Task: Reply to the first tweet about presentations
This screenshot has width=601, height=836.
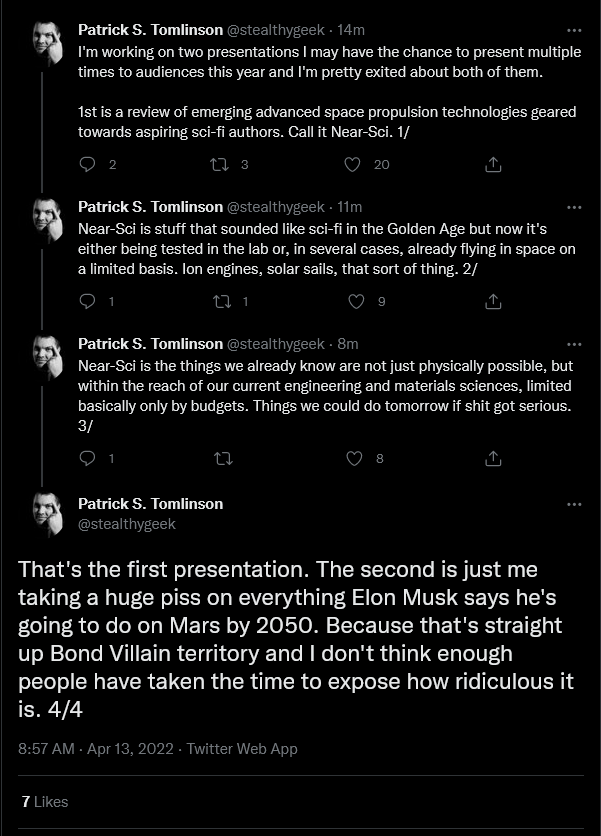Action: coord(87,164)
